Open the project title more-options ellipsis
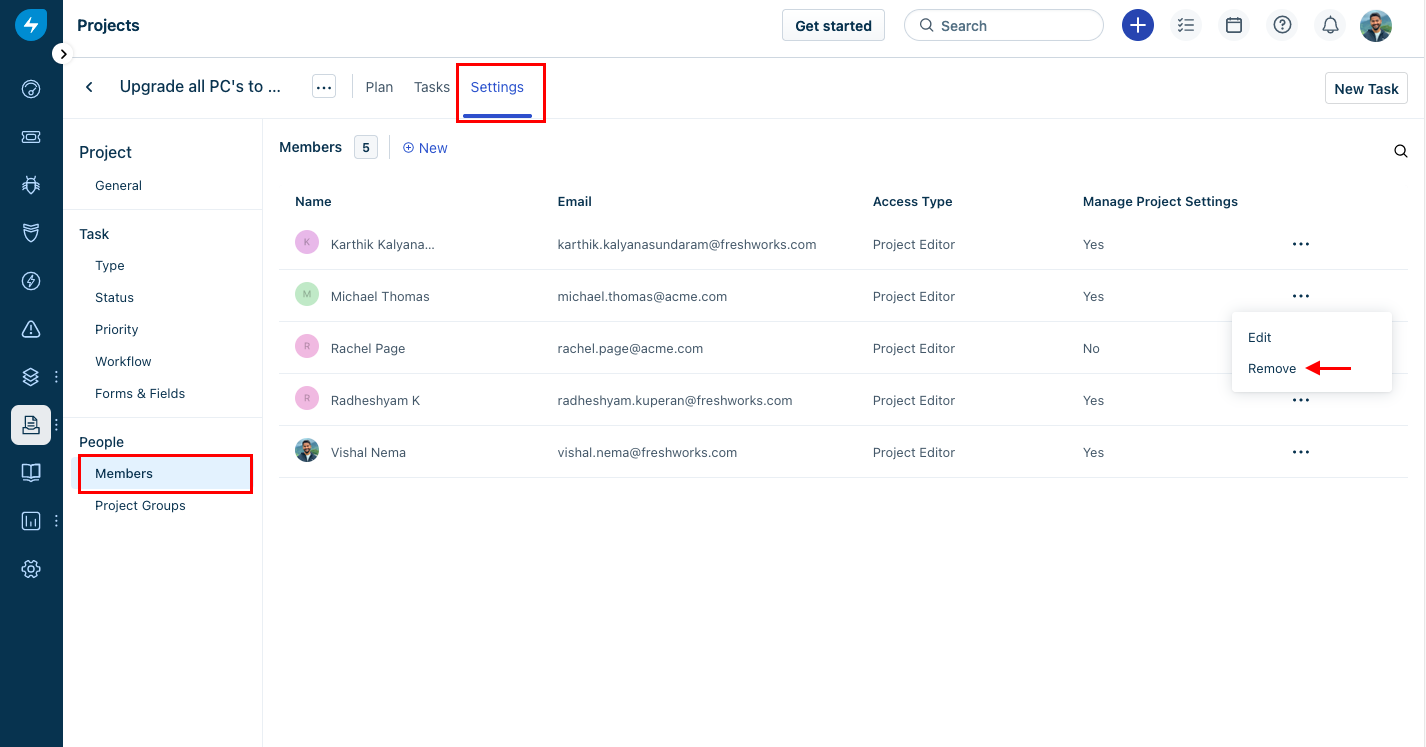 coord(323,87)
